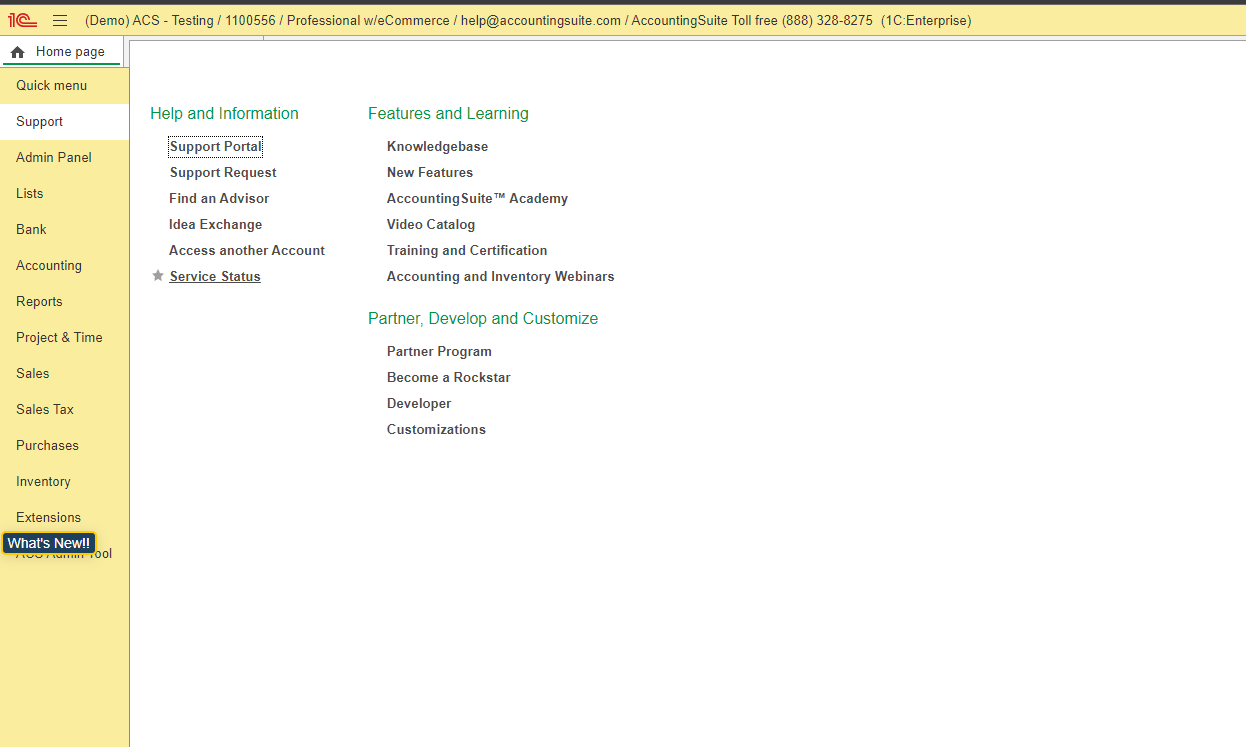Open the Bank section

click(x=64, y=230)
